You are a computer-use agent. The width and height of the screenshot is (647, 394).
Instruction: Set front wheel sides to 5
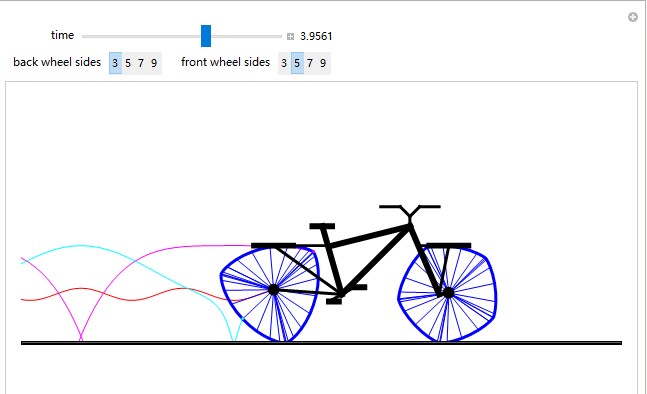(x=297, y=63)
